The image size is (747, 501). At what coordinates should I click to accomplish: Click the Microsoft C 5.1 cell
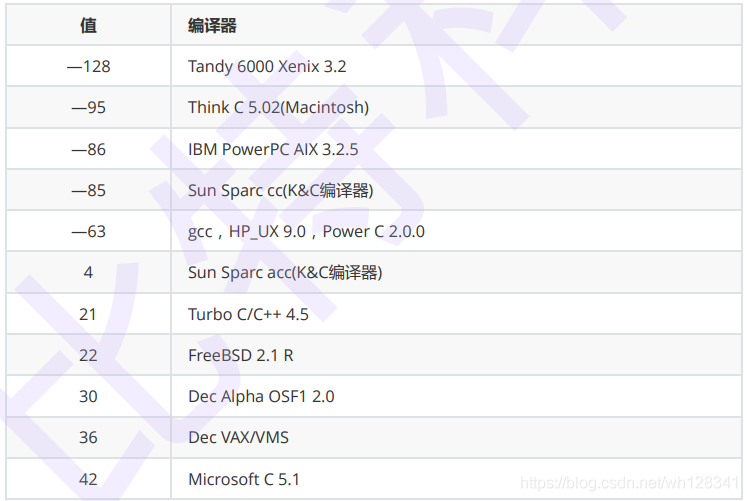(244, 479)
